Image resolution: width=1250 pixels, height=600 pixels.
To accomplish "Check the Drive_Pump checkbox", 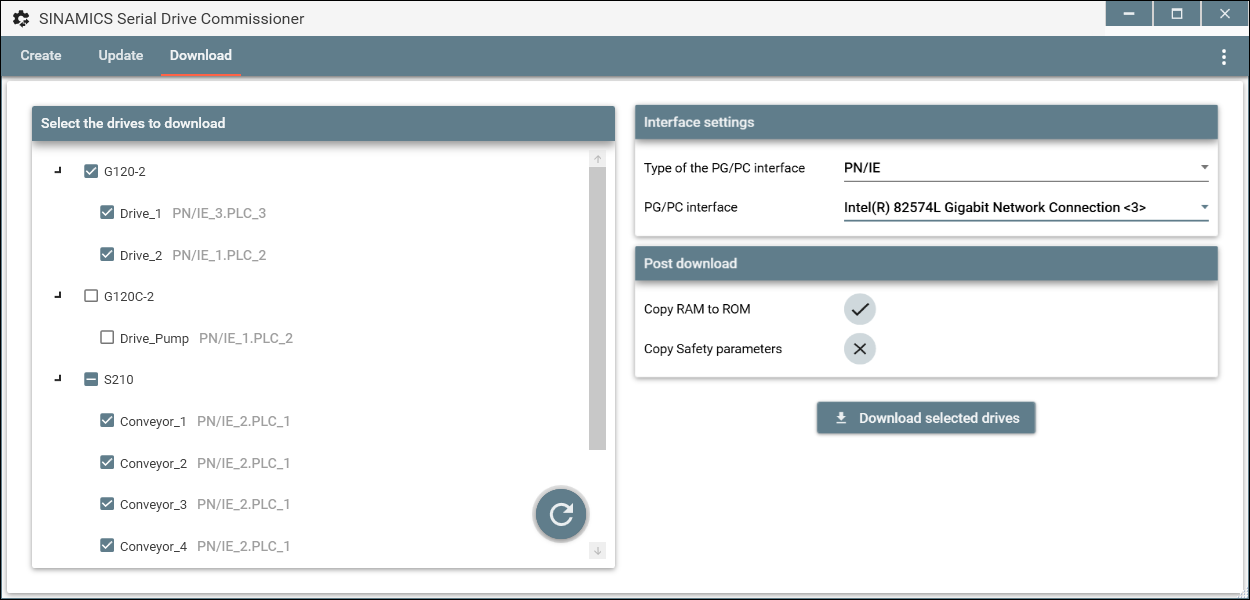I will [107, 338].
